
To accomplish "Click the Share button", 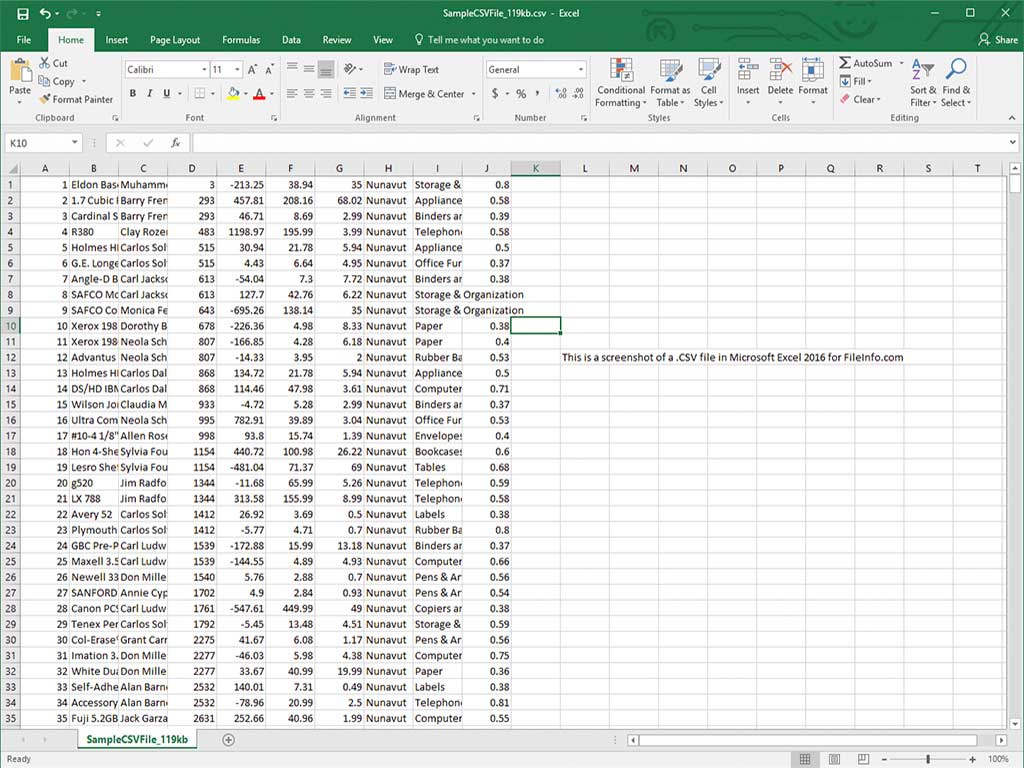I will click(997, 40).
